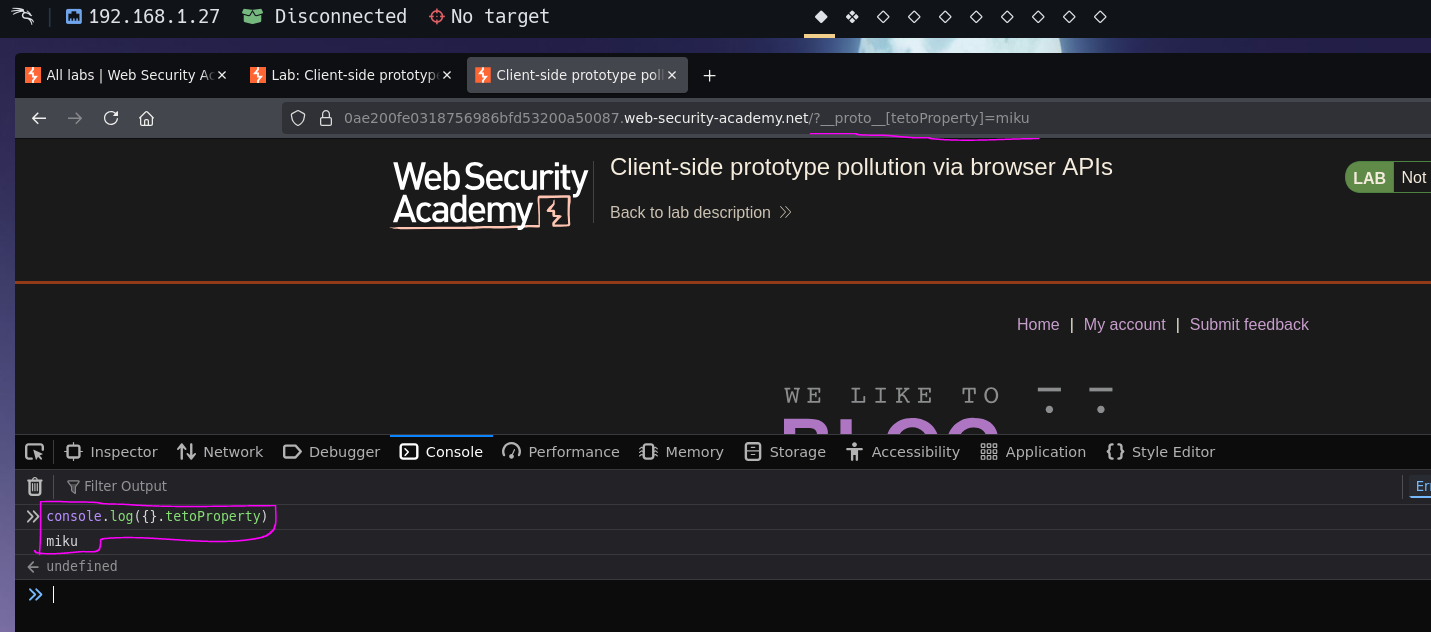
Task: Focus the console command input prompt
Action: (x=740, y=594)
